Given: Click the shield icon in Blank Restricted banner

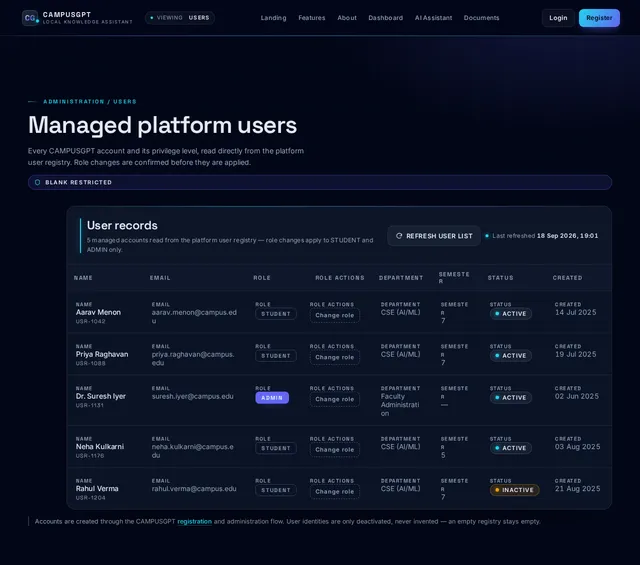Looking at the screenshot, I should click(38, 182).
